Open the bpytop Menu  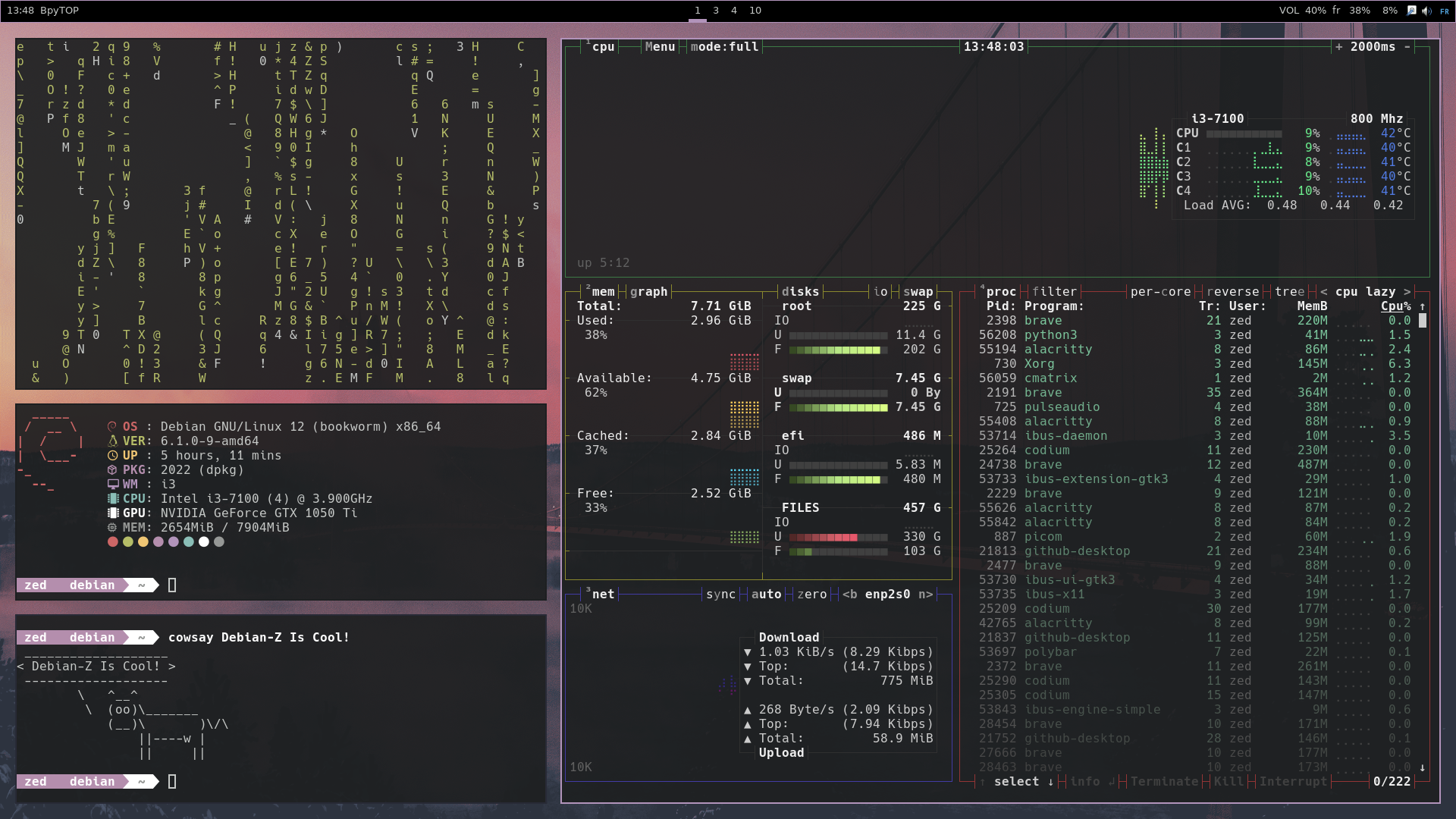pyautogui.click(x=660, y=46)
